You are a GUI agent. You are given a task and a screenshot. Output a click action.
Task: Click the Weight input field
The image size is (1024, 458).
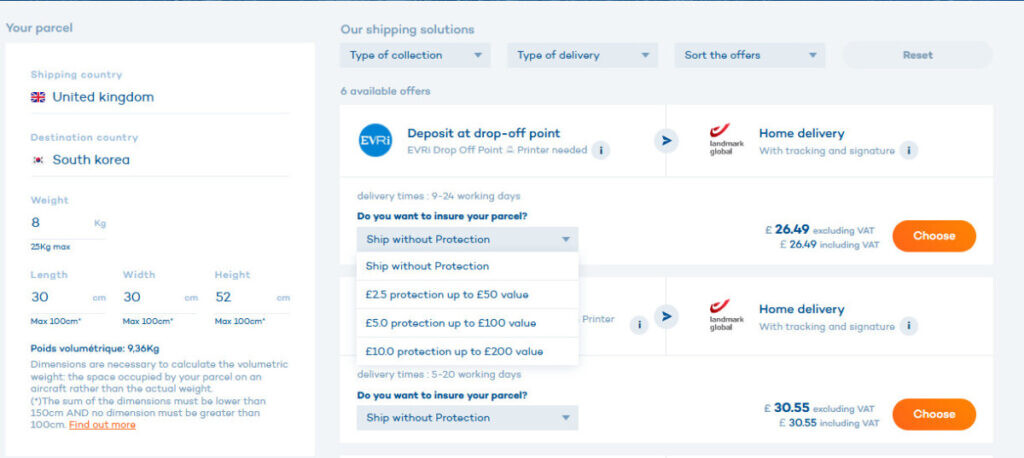[58, 223]
